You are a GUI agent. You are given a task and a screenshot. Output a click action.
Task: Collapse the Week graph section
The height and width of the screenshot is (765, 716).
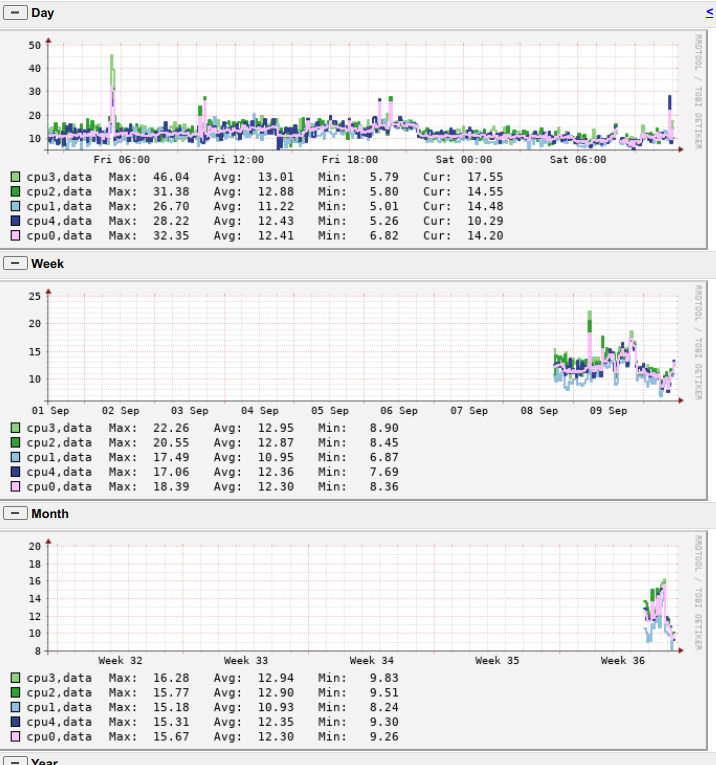pyautogui.click(x=15, y=263)
